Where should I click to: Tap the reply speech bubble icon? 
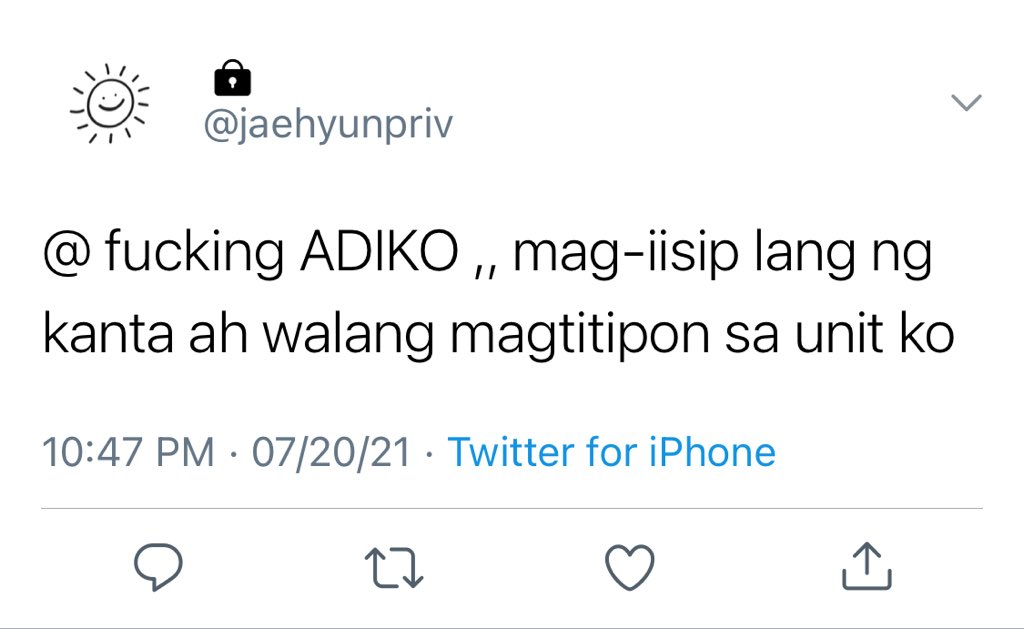point(158,567)
